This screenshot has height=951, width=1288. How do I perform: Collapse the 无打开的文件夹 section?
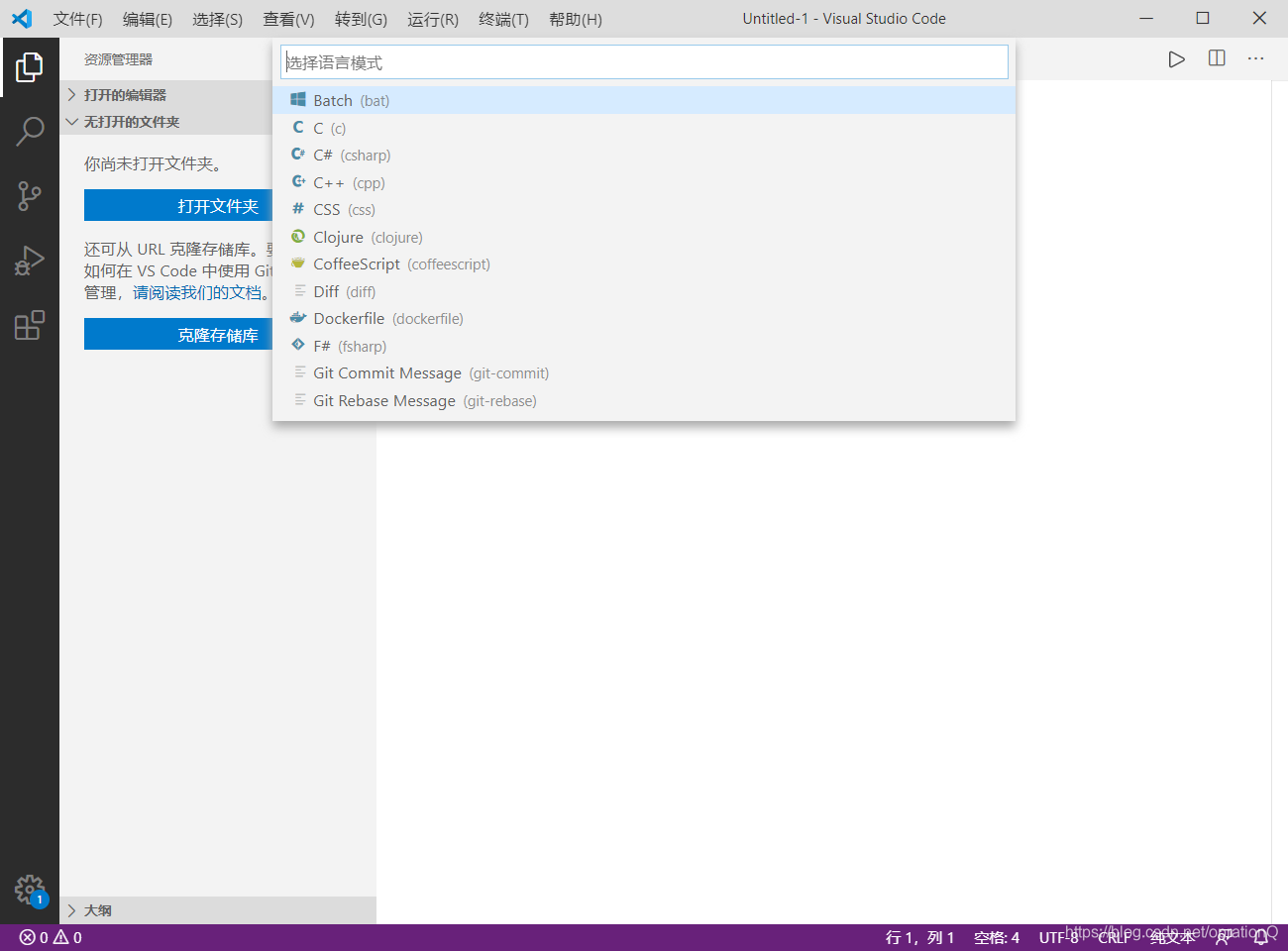pyautogui.click(x=165, y=122)
